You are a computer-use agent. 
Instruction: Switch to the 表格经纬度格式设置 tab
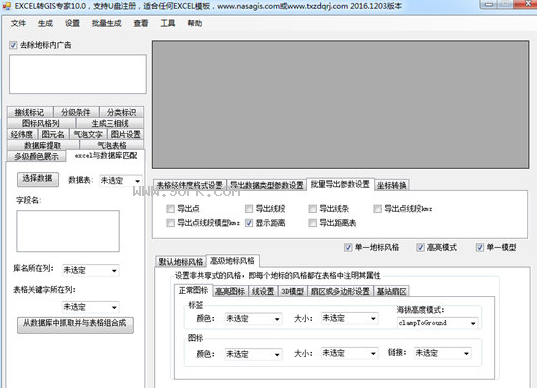point(190,185)
